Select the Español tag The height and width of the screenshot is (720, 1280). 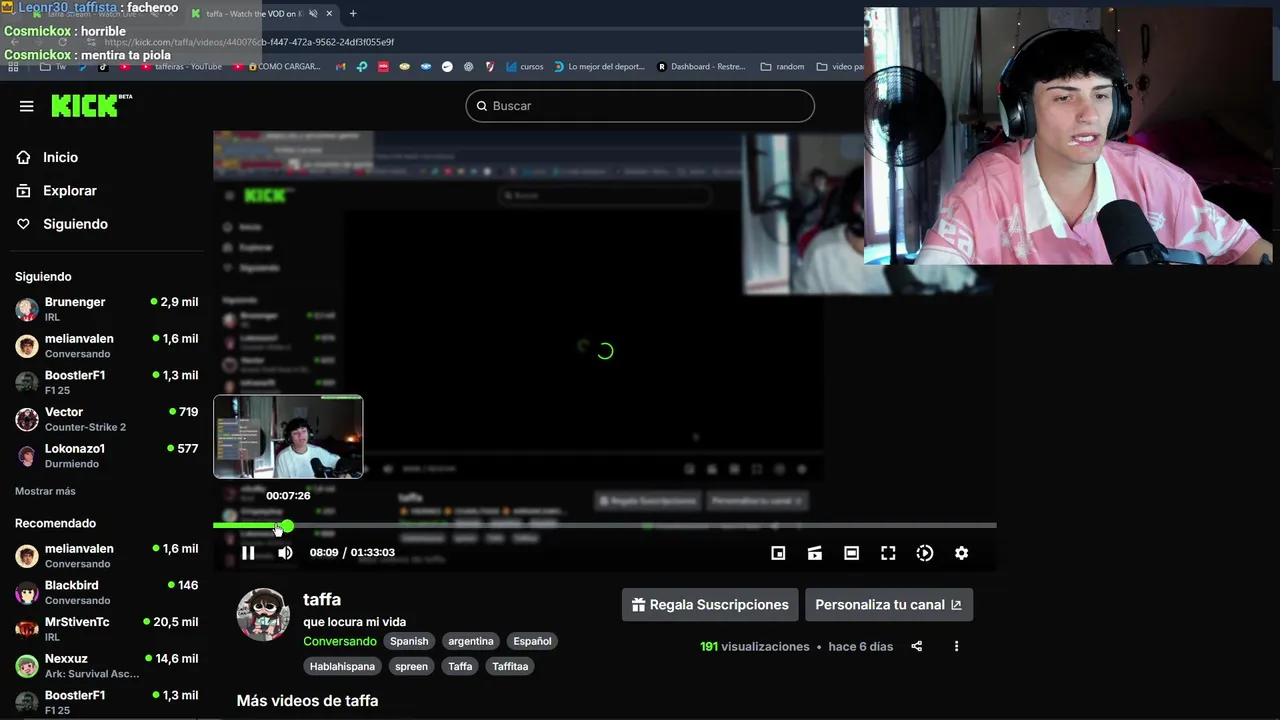click(x=532, y=641)
